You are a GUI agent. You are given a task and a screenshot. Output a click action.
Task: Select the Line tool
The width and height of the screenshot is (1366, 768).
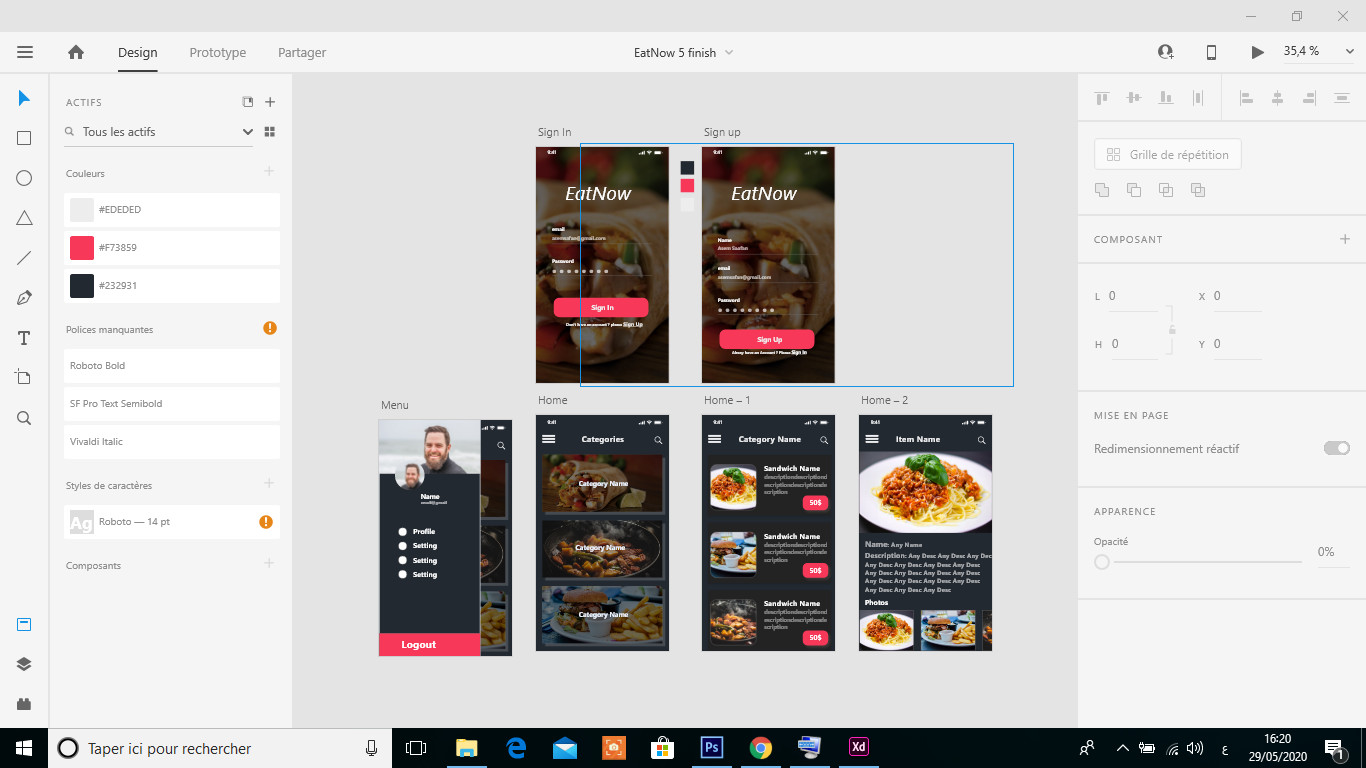[24, 258]
